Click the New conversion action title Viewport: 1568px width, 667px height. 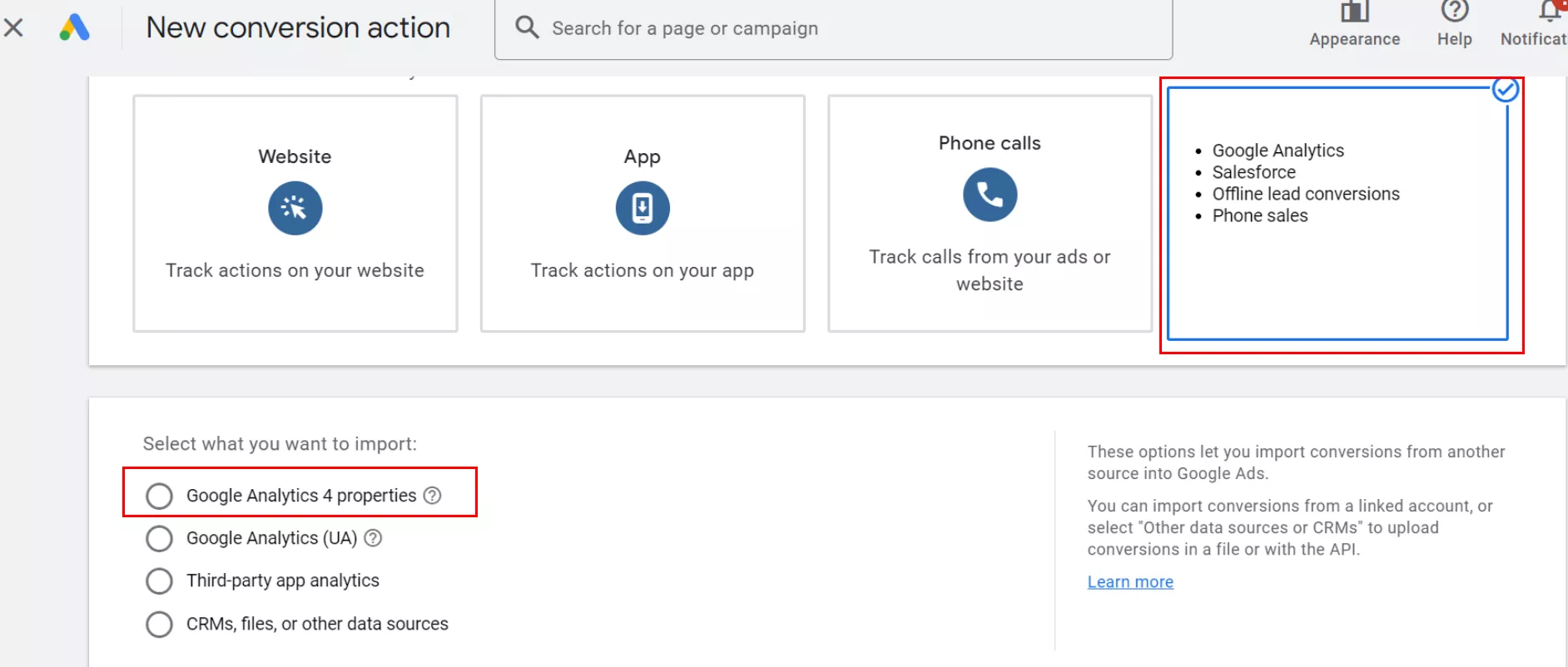pyautogui.click(x=298, y=27)
